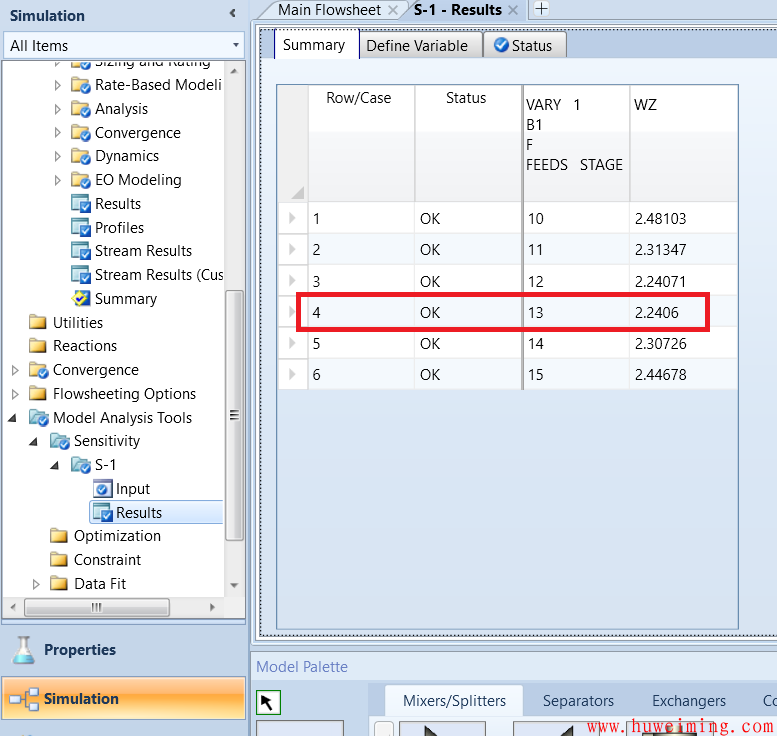777x736 pixels.
Task: Click the navigation tree horizontal scrollbar
Action: tap(96, 607)
